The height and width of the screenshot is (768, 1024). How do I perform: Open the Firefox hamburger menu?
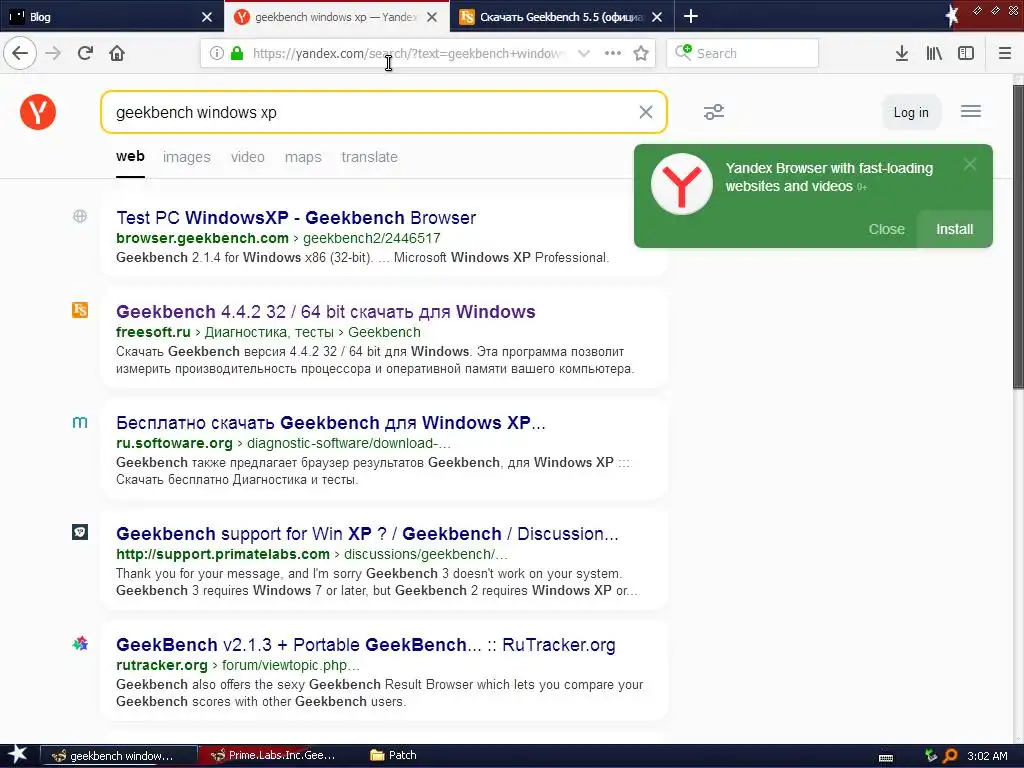(x=1005, y=53)
